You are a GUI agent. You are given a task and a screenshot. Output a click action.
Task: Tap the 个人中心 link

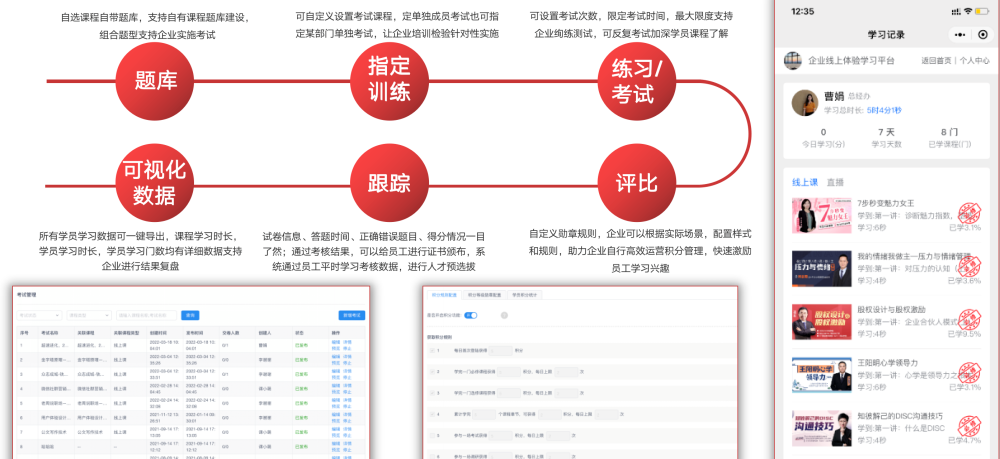(x=975, y=61)
